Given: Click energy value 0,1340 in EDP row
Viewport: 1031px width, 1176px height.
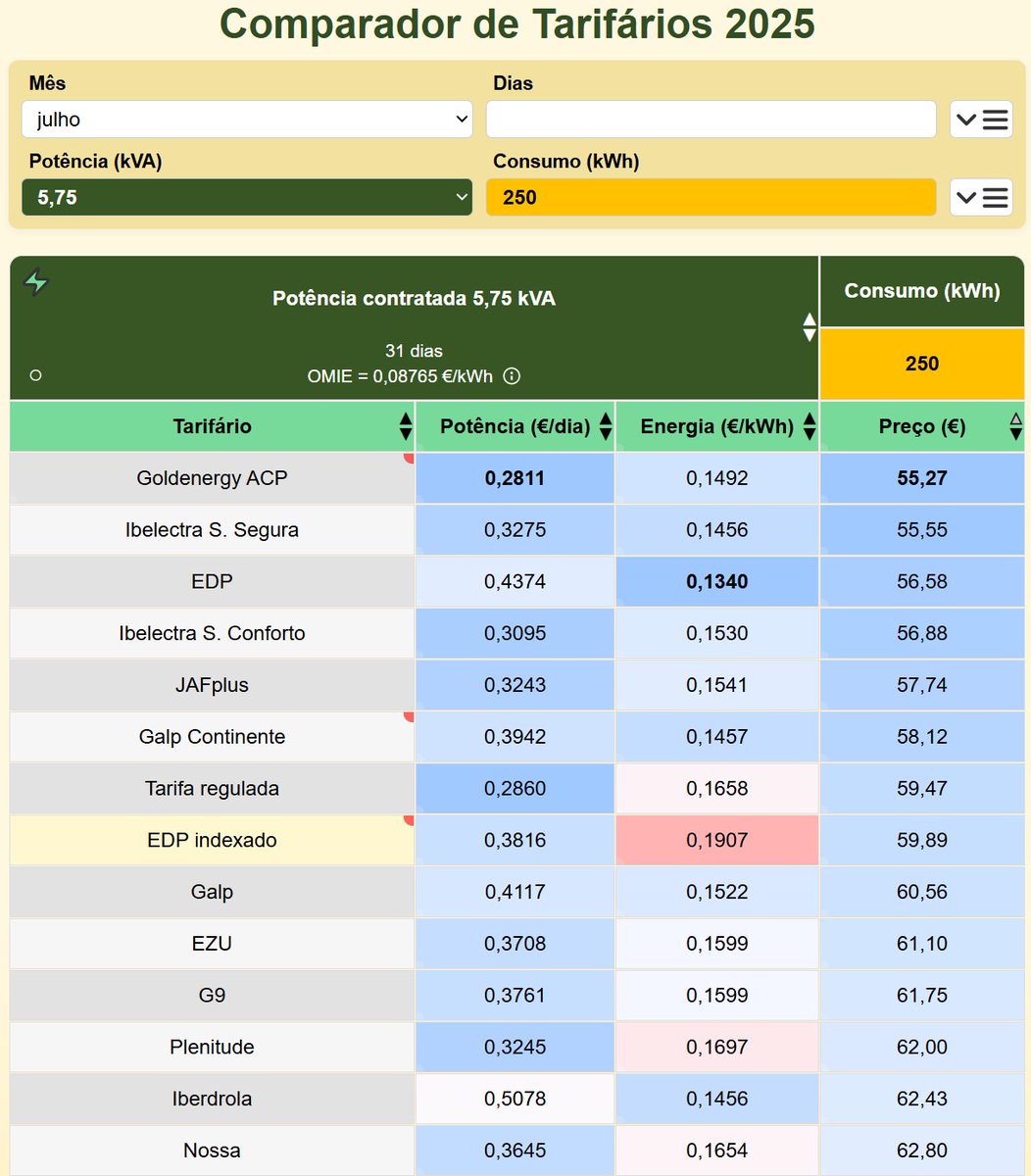Looking at the screenshot, I should point(717,581).
